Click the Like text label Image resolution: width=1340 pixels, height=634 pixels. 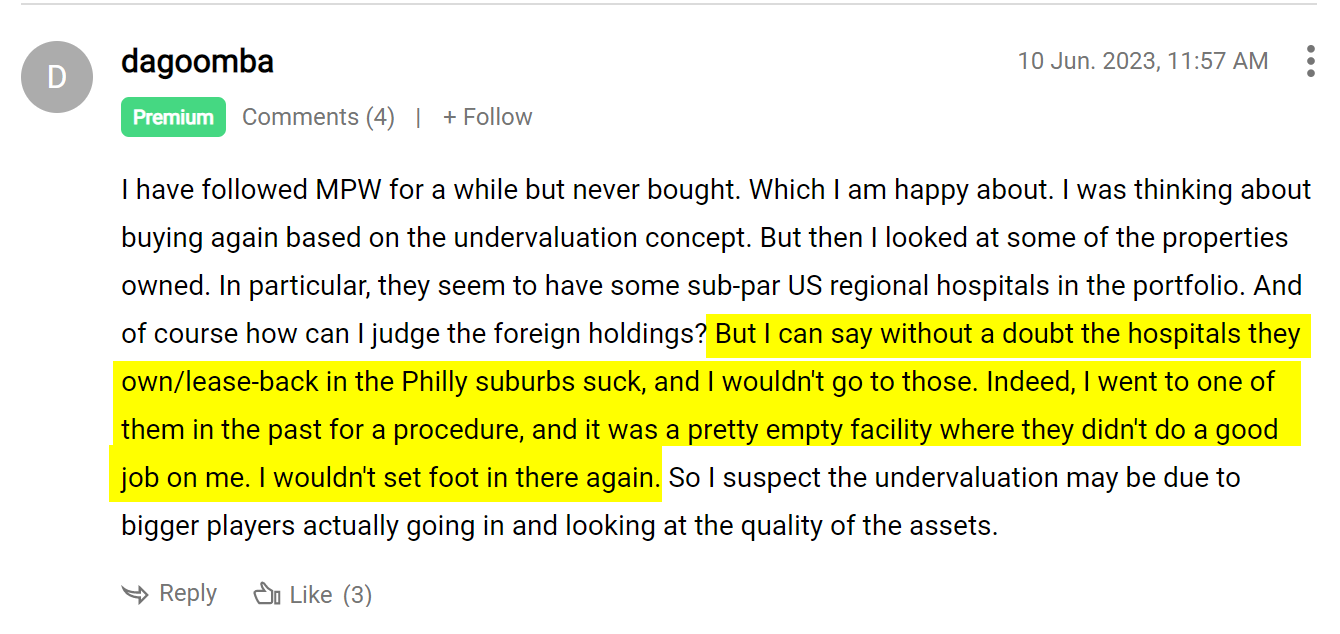click(x=311, y=595)
